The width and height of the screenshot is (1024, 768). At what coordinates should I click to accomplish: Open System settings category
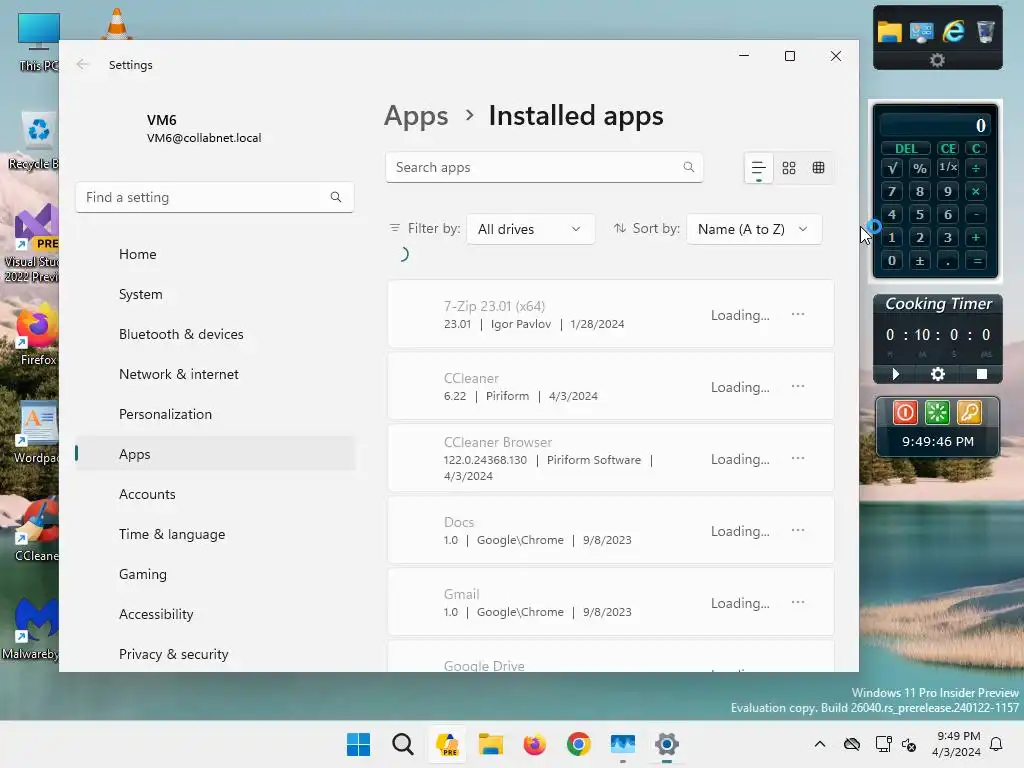216,294
